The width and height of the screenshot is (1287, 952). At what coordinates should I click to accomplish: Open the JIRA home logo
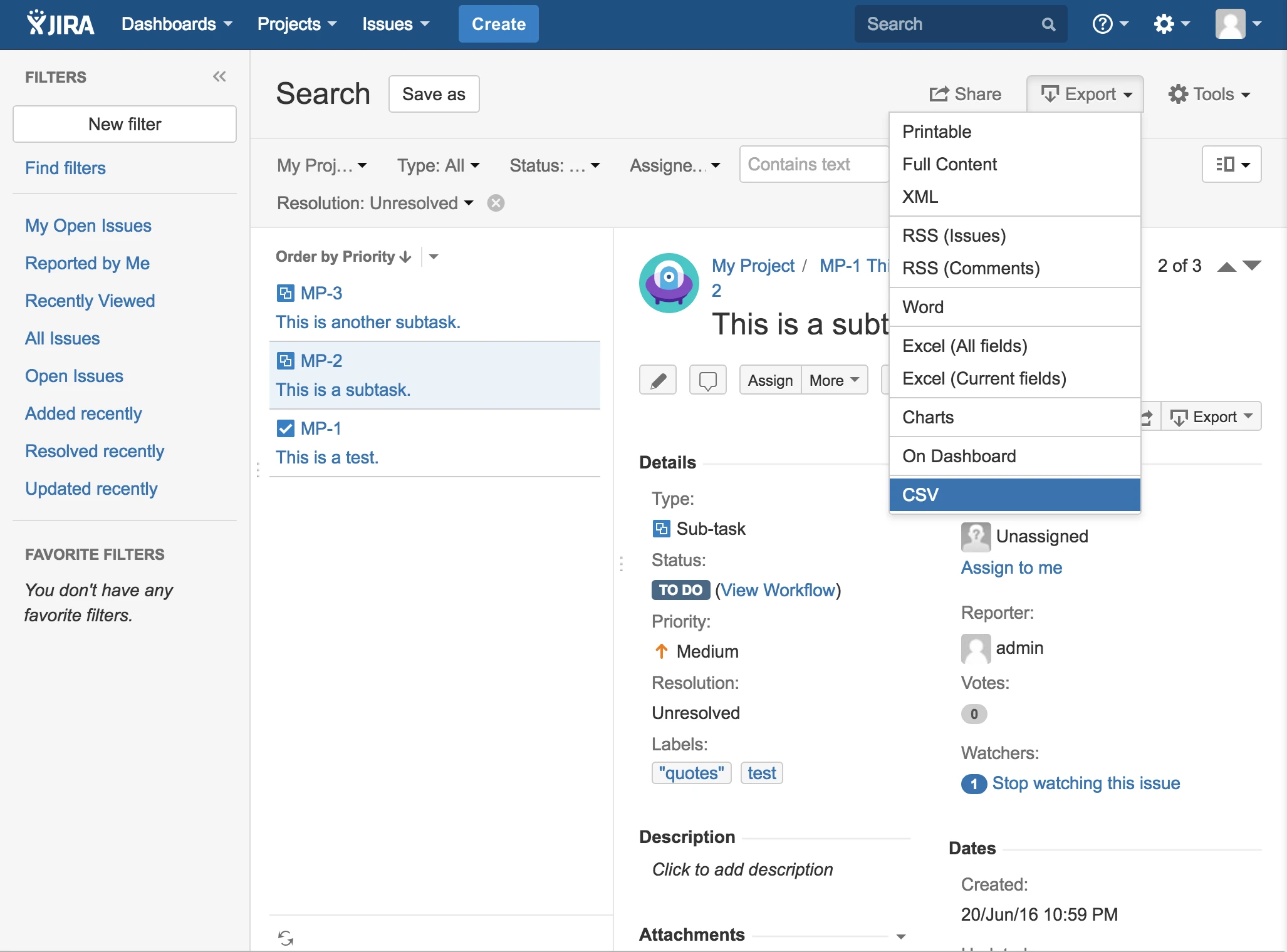60,23
